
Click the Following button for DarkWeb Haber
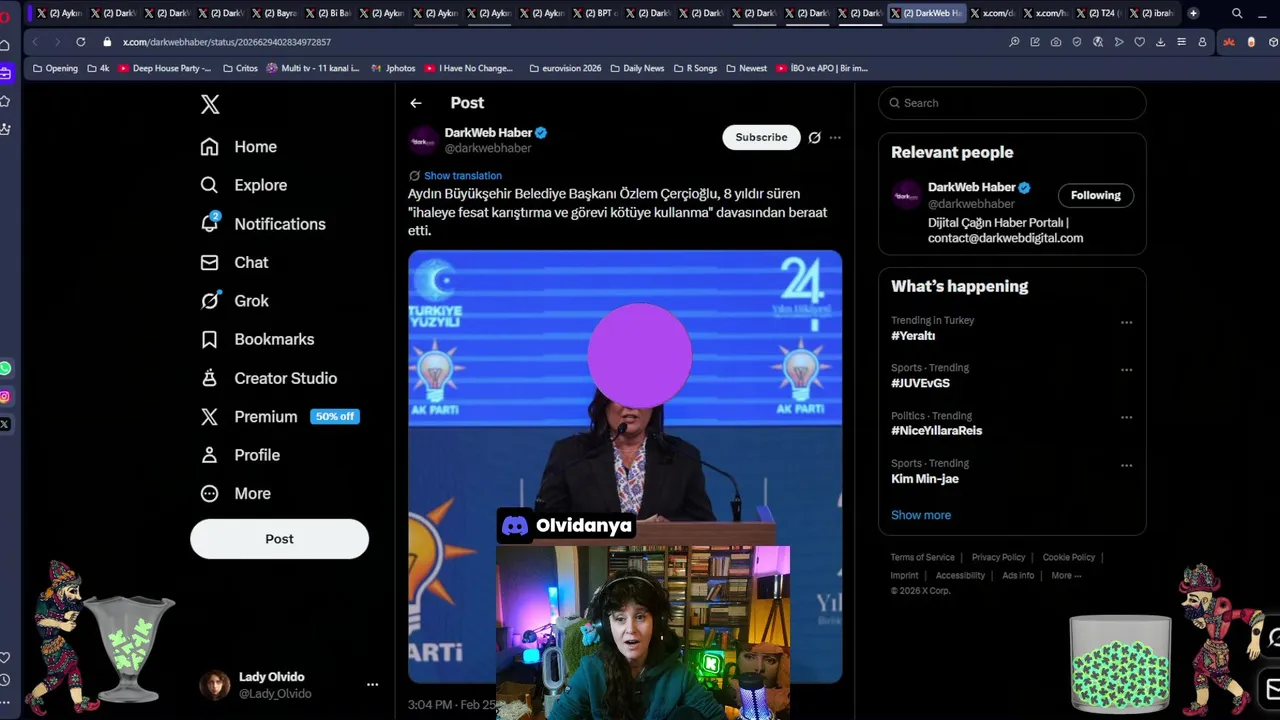pyautogui.click(x=1096, y=195)
